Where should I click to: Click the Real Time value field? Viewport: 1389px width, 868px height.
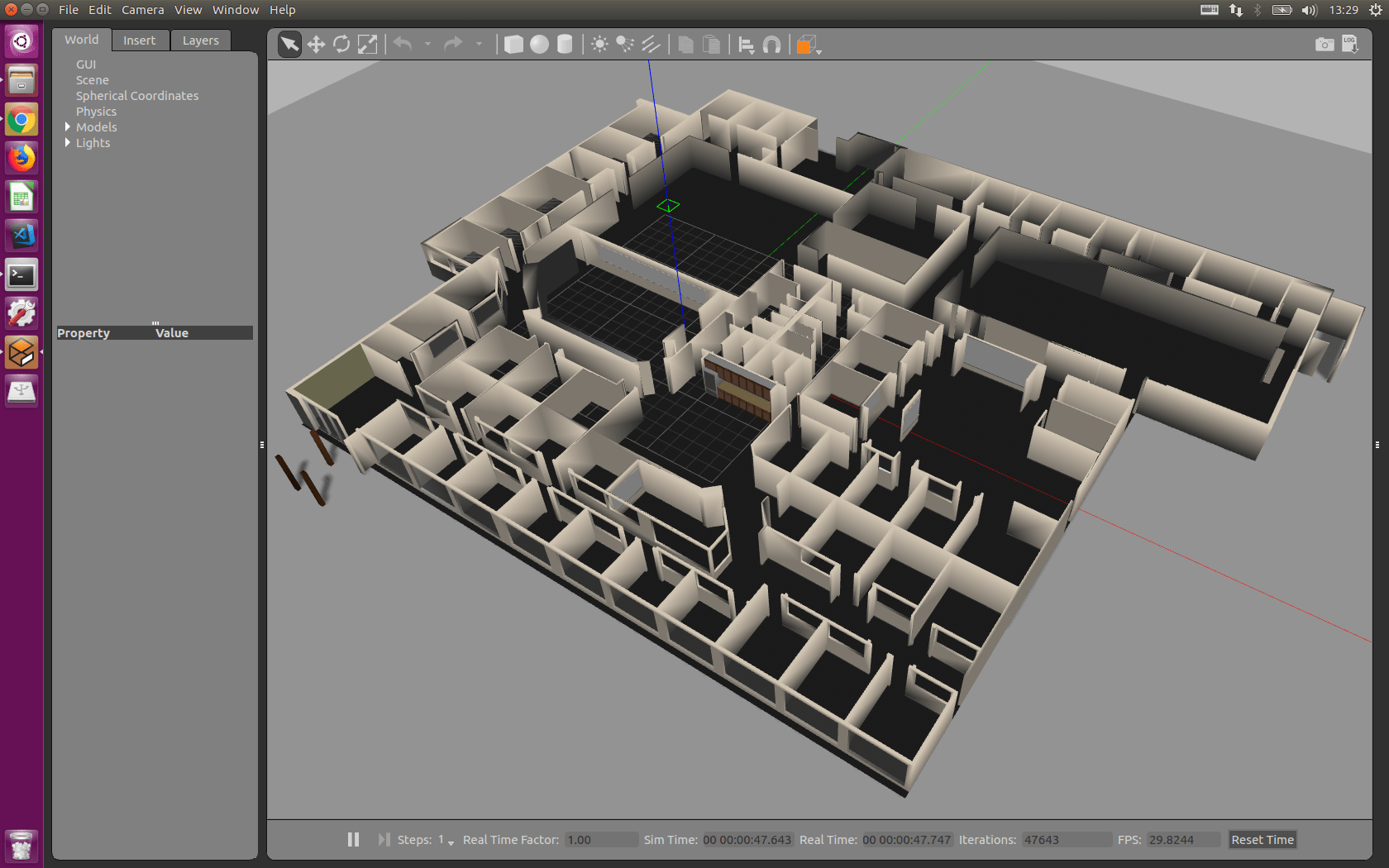[907, 840]
